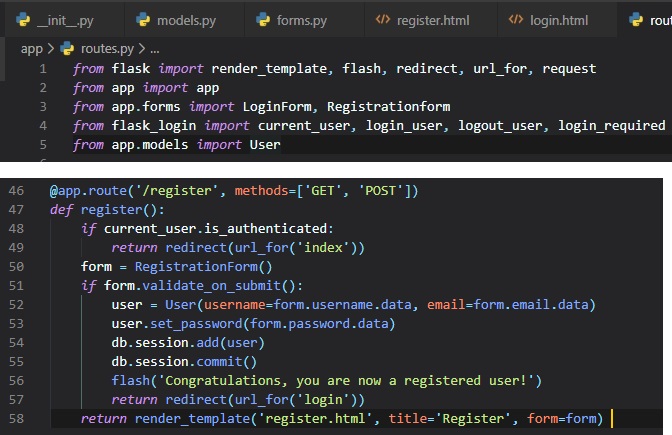Click the HTML icon on register.html tab
Image resolution: width=672 pixels, height=435 pixels.
coord(382,19)
